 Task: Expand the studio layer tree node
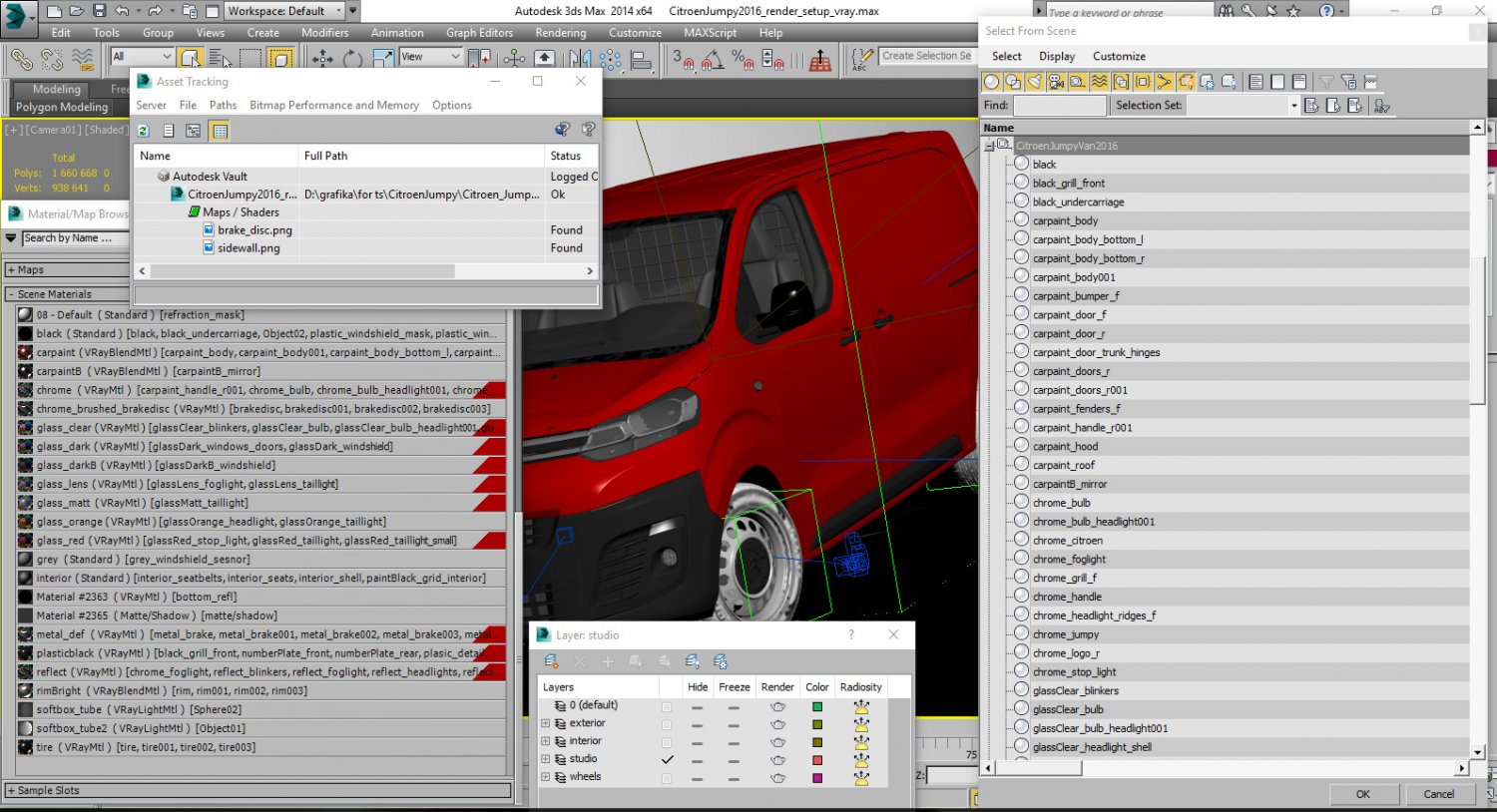point(546,759)
